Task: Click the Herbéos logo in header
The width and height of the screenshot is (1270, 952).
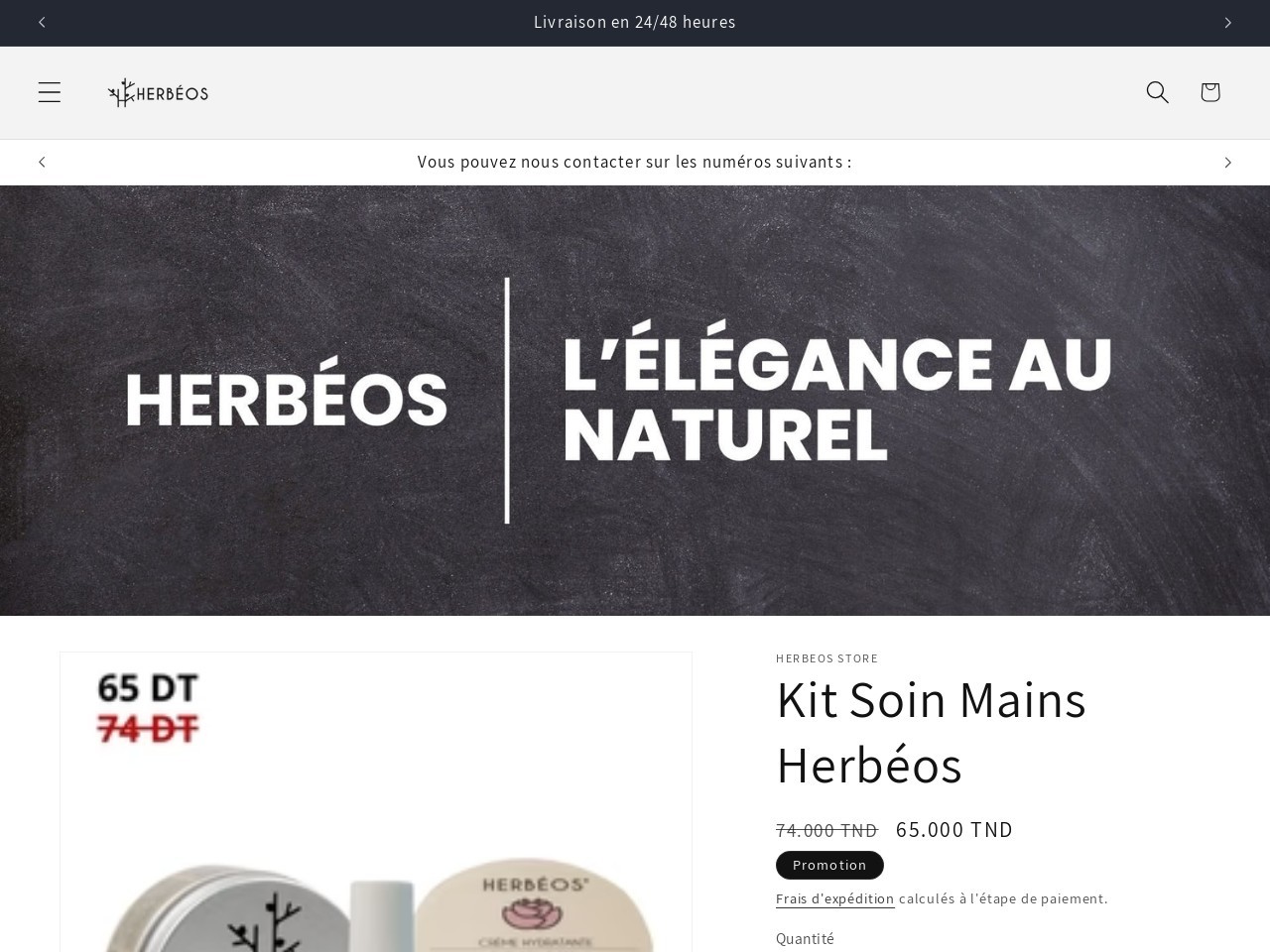Action: click(159, 92)
